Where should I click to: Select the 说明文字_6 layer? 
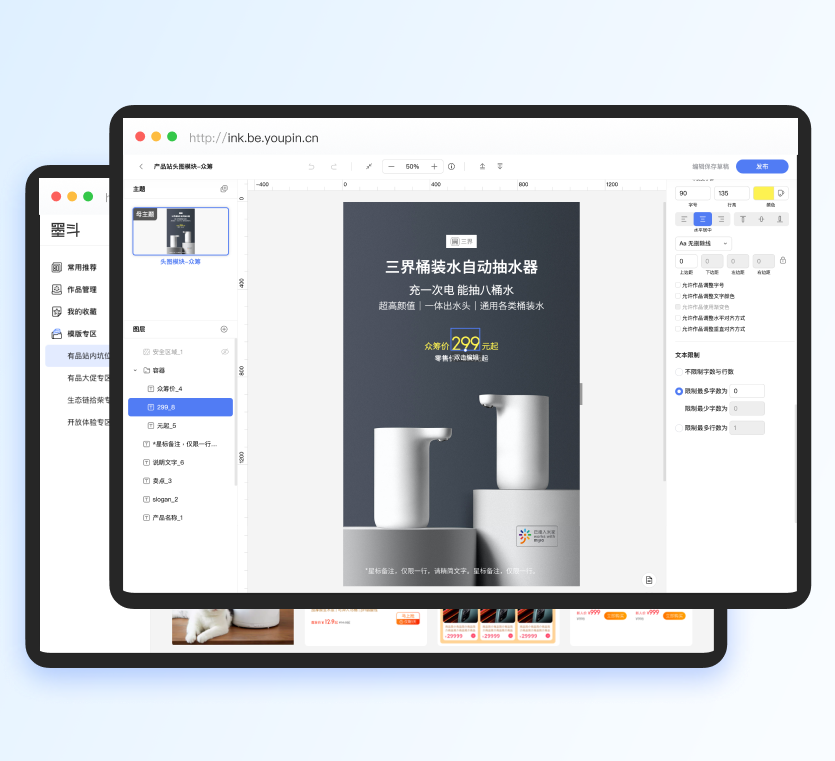pyautogui.click(x=181, y=462)
